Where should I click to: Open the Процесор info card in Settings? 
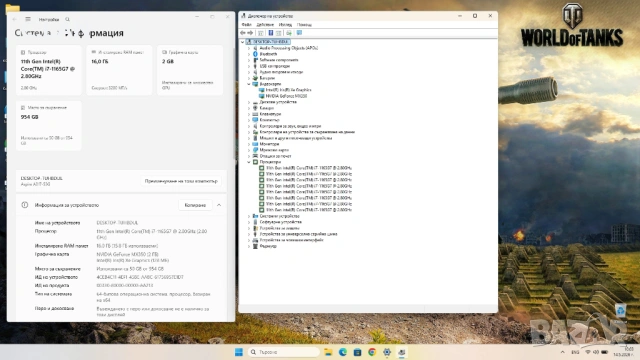click(49, 70)
